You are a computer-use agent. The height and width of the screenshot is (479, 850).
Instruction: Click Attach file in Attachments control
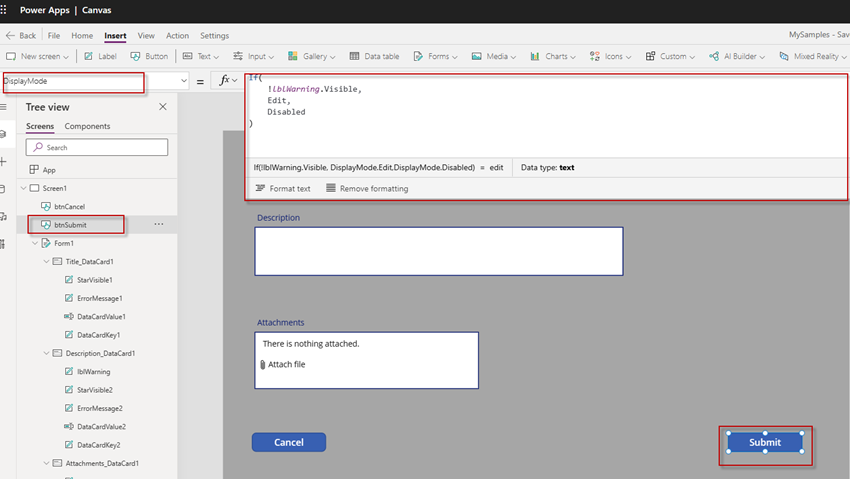pos(283,365)
